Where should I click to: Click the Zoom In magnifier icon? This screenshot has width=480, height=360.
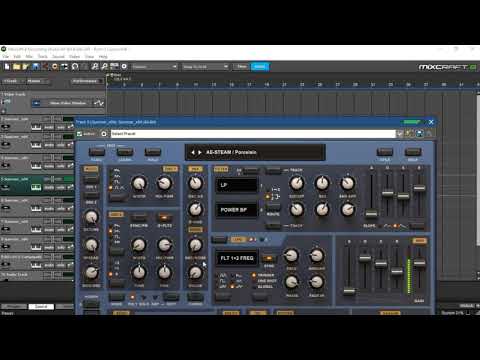click(95, 67)
